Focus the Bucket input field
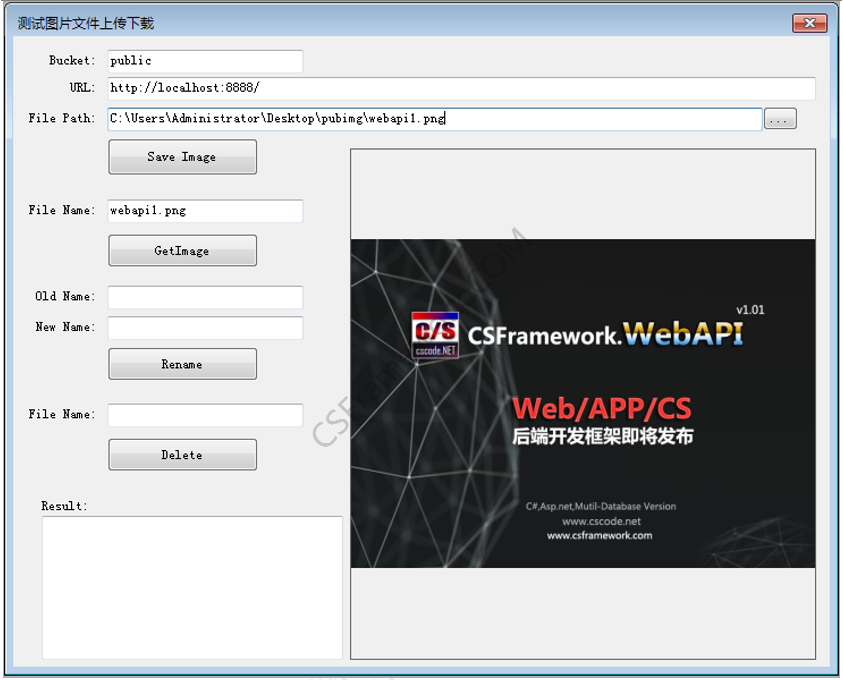Image resolution: width=843 pixels, height=680 pixels. (205, 61)
